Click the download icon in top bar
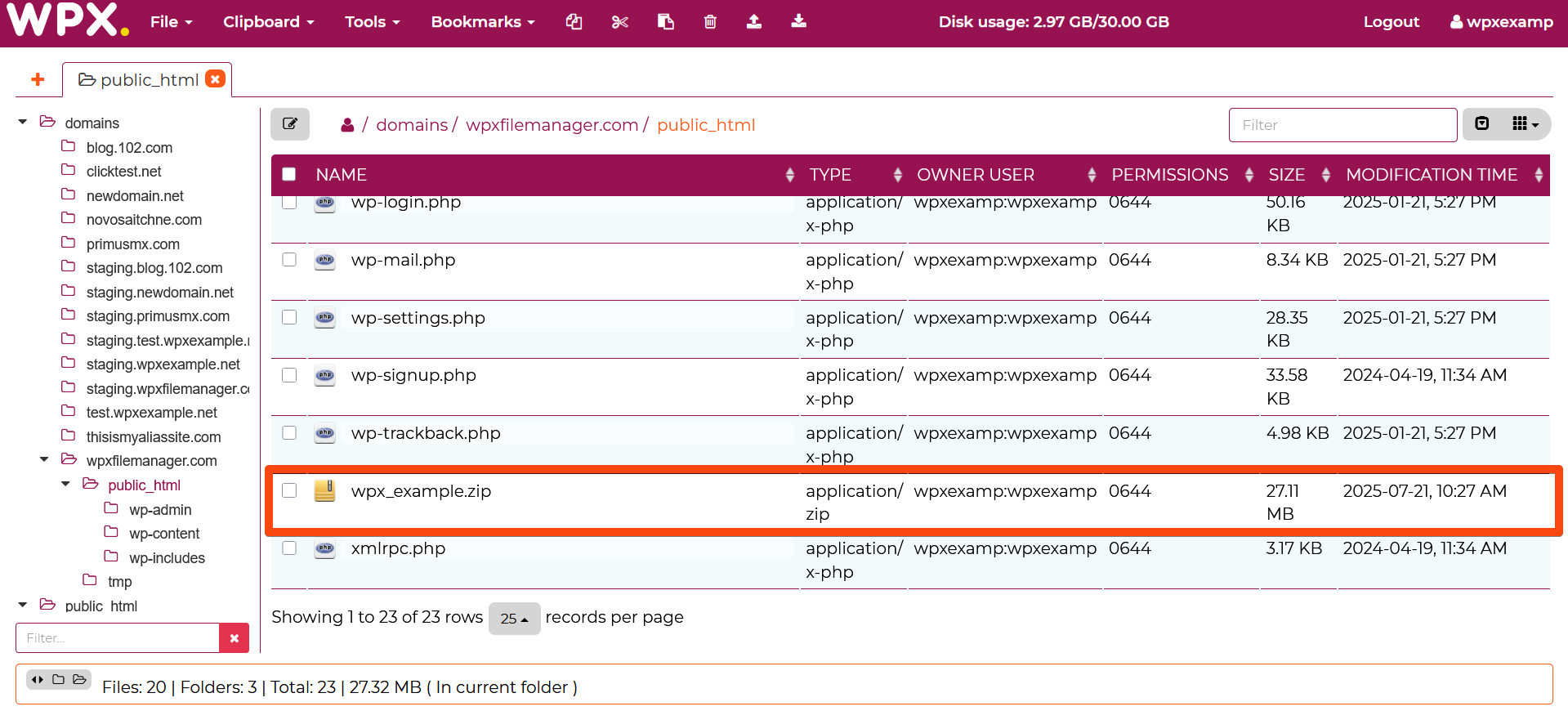Viewport: 1568px width, 711px height. [x=798, y=22]
